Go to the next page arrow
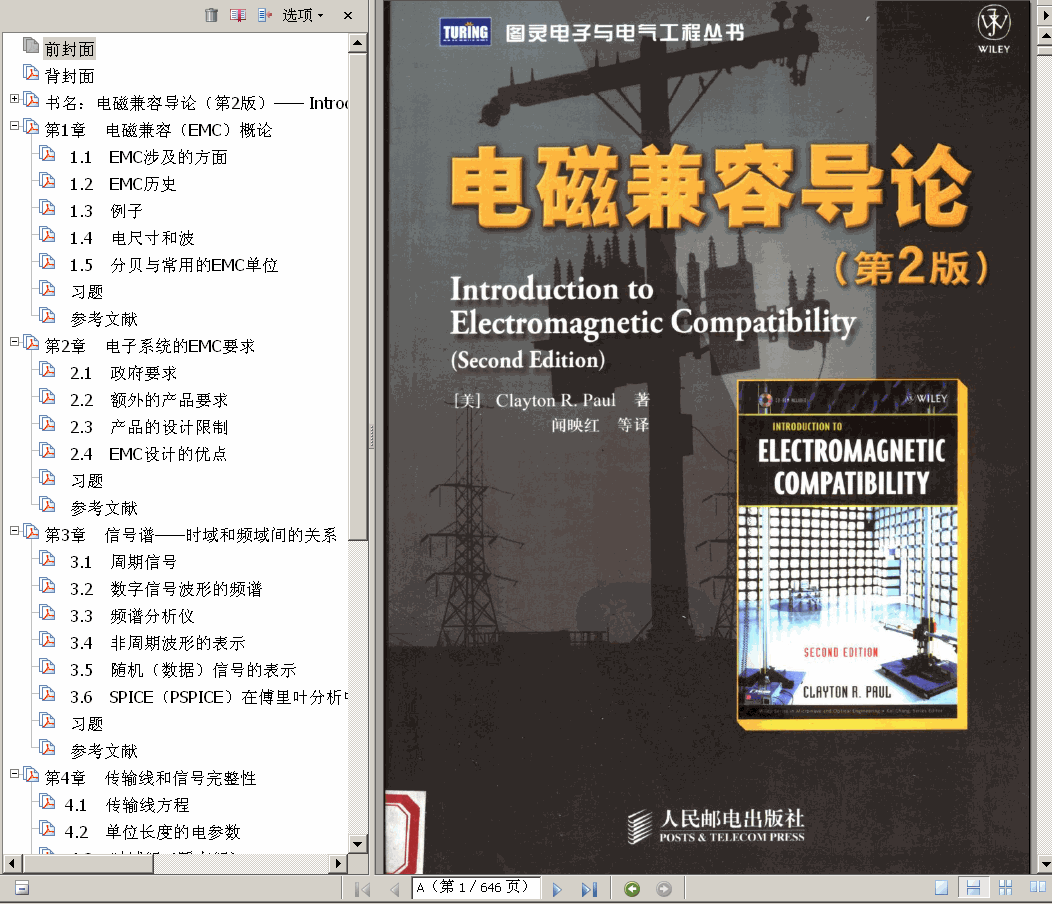 tap(557, 888)
